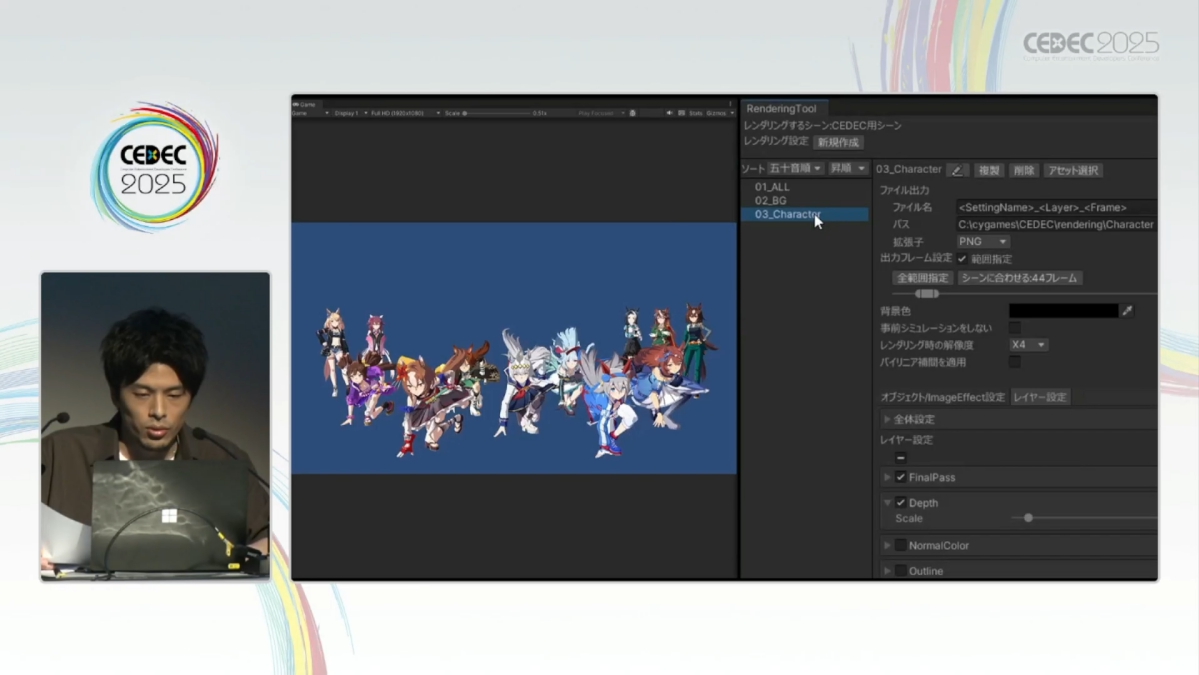The width and height of the screenshot is (1199, 675).
Task: Toggle the 範囲指定 checkbox
Action: 962,259
